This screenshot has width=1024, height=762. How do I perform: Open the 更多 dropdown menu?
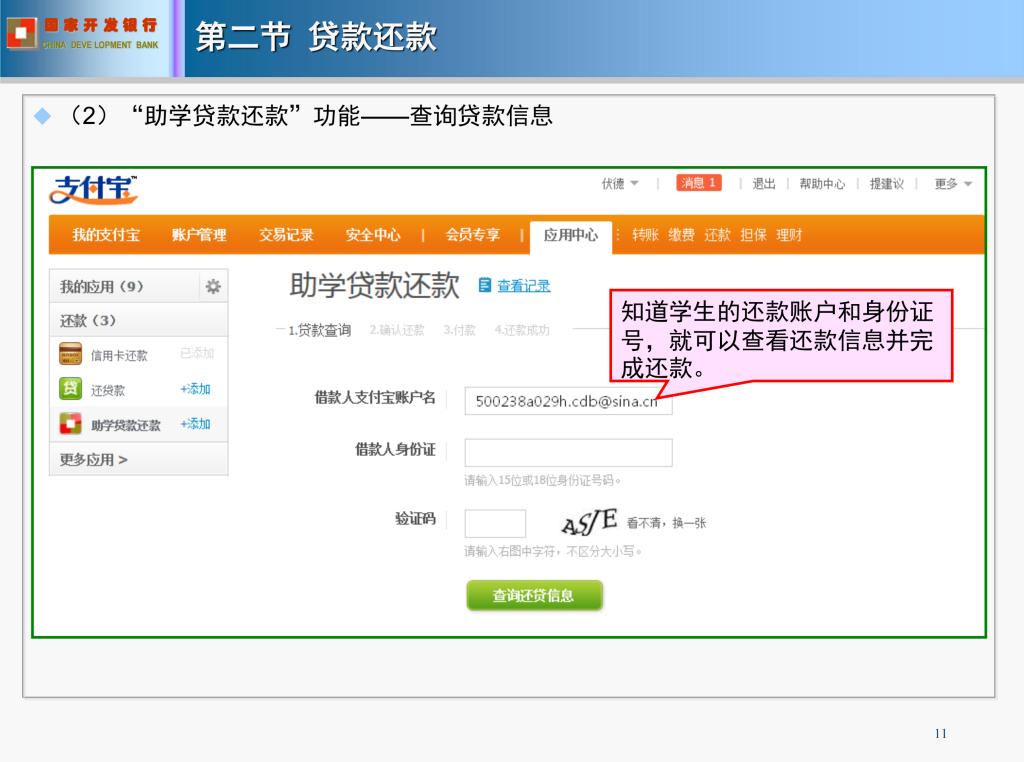(953, 184)
